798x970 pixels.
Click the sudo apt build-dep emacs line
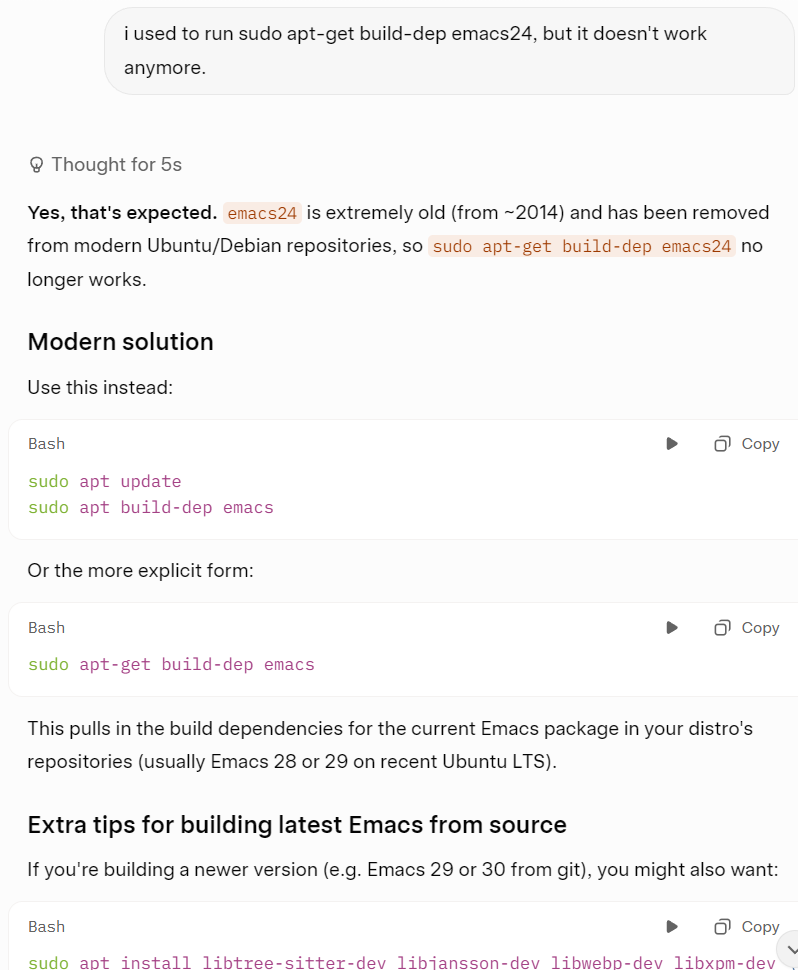click(x=150, y=507)
